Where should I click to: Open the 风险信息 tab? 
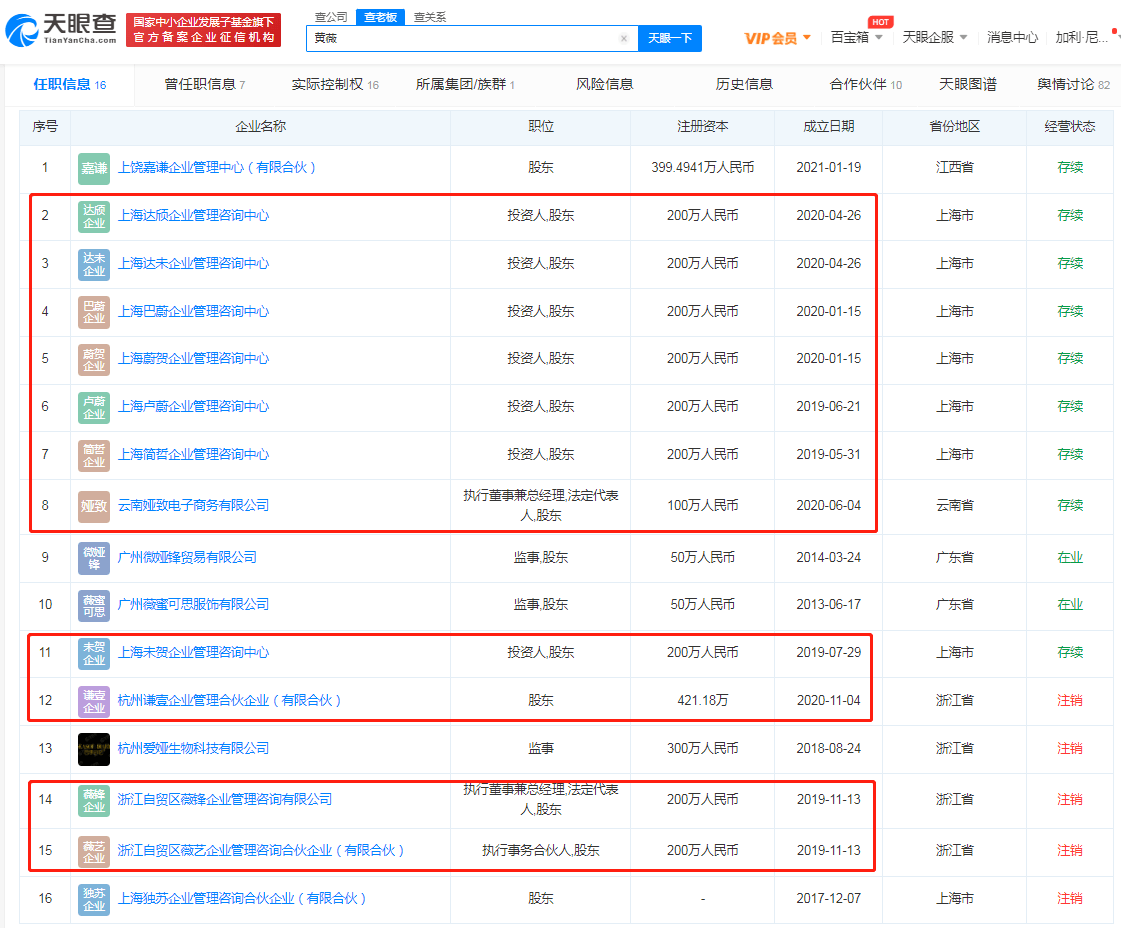[605, 85]
